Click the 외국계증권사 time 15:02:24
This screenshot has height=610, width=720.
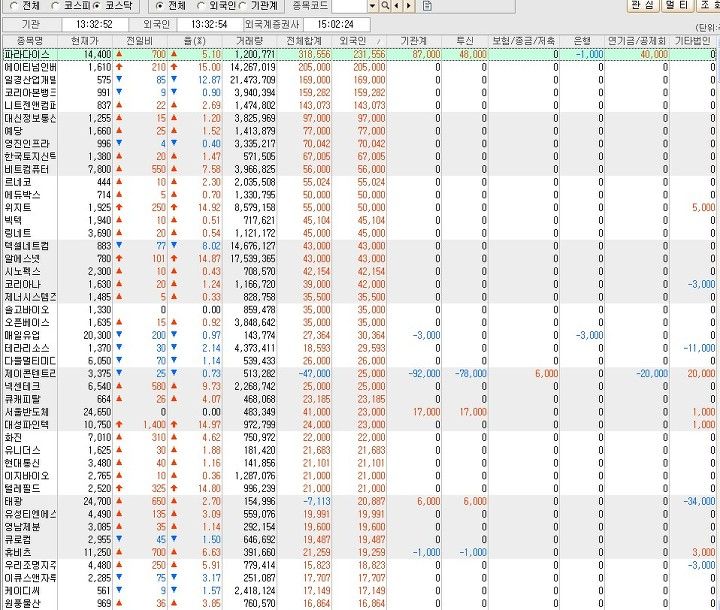[336, 24]
